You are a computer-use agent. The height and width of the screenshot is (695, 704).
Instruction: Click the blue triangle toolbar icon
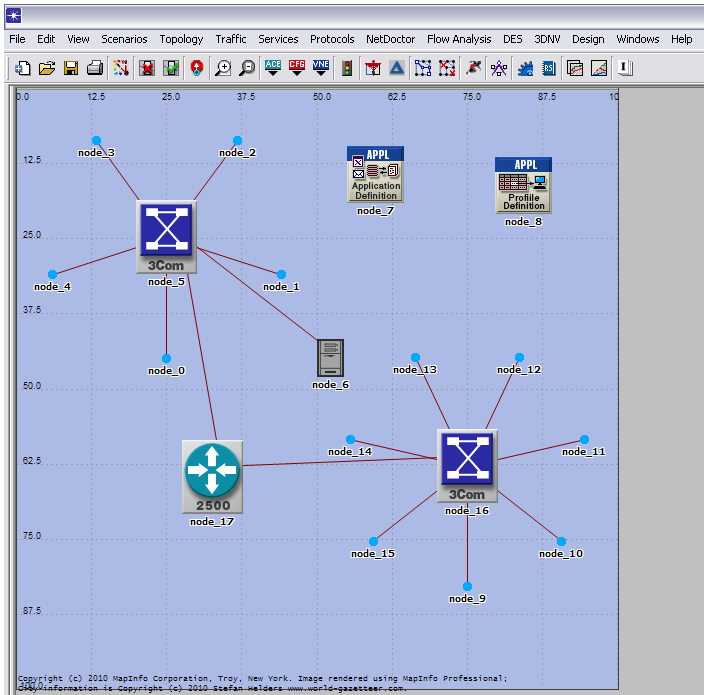coord(397,68)
